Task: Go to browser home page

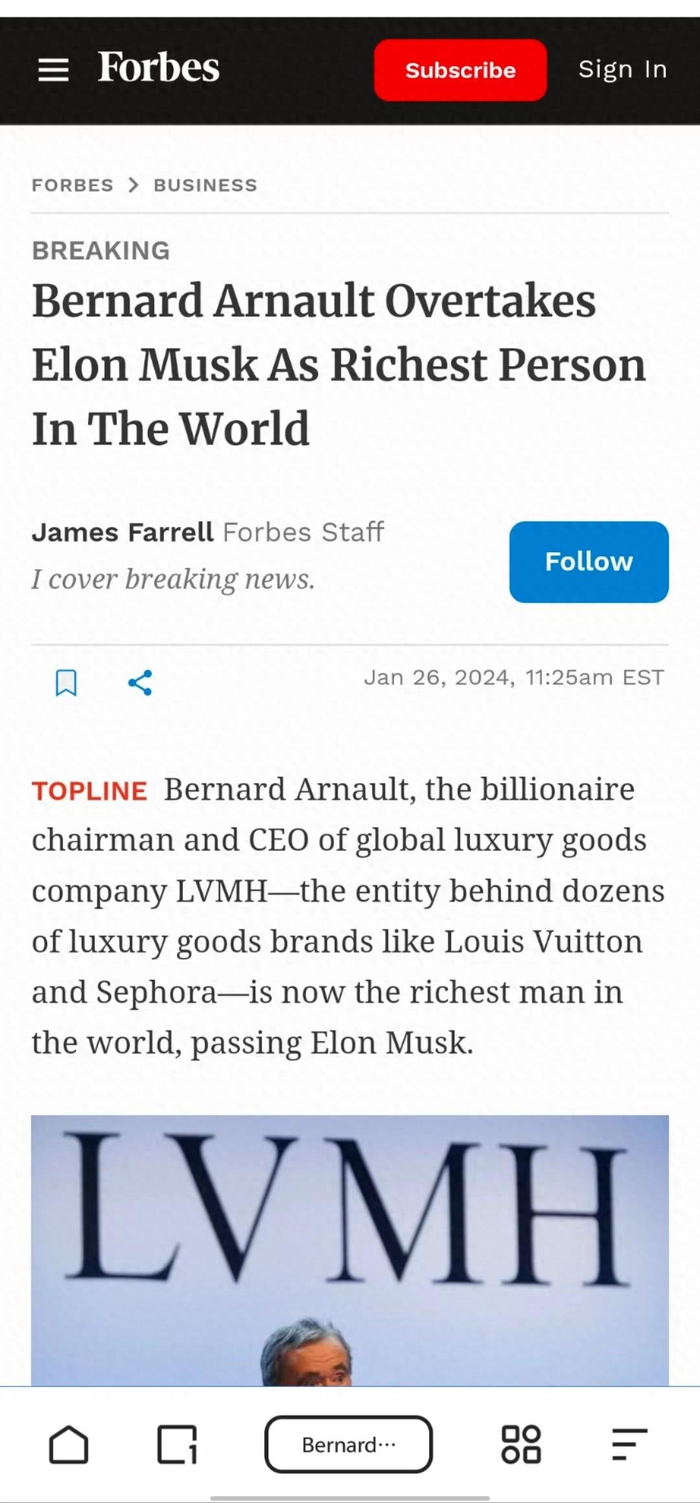Action: [x=69, y=1445]
